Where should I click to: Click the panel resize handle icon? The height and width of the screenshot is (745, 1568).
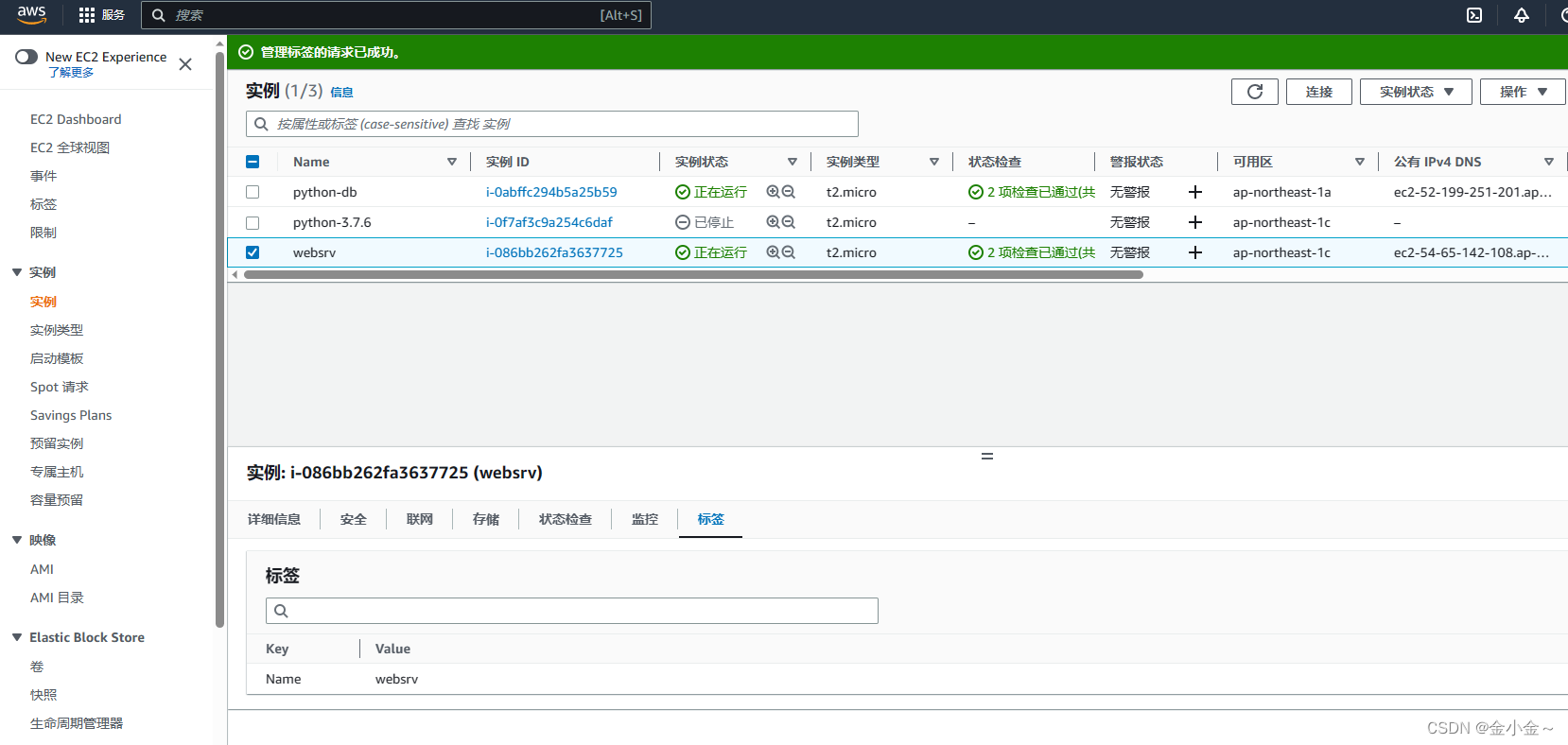[987, 457]
